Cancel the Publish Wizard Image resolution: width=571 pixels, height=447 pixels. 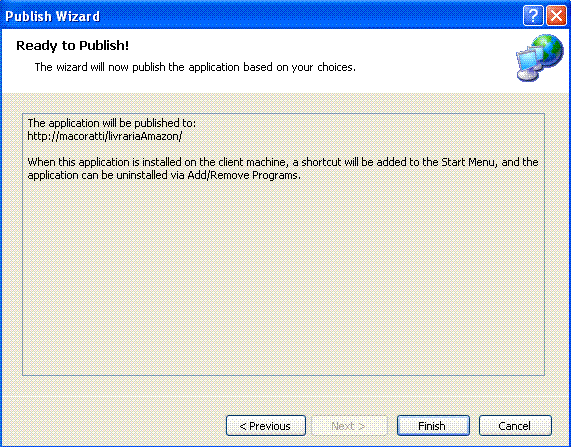(x=515, y=426)
